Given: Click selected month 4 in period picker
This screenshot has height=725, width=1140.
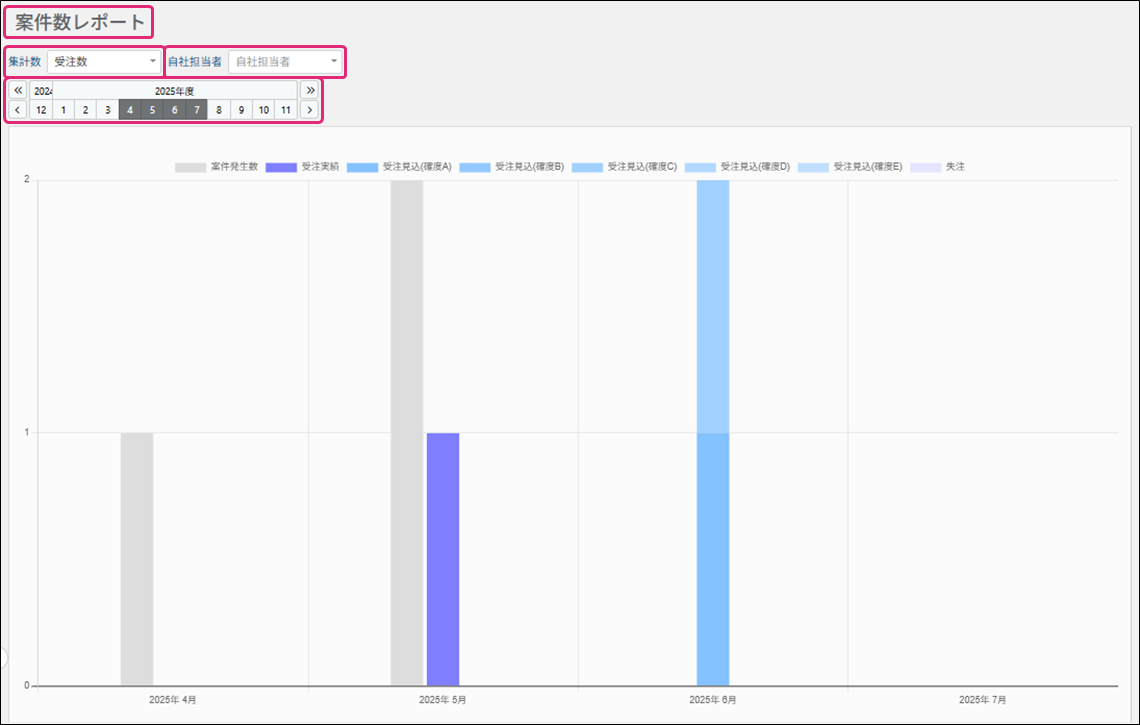Looking at the screenshot, I should tap(130, 110).
